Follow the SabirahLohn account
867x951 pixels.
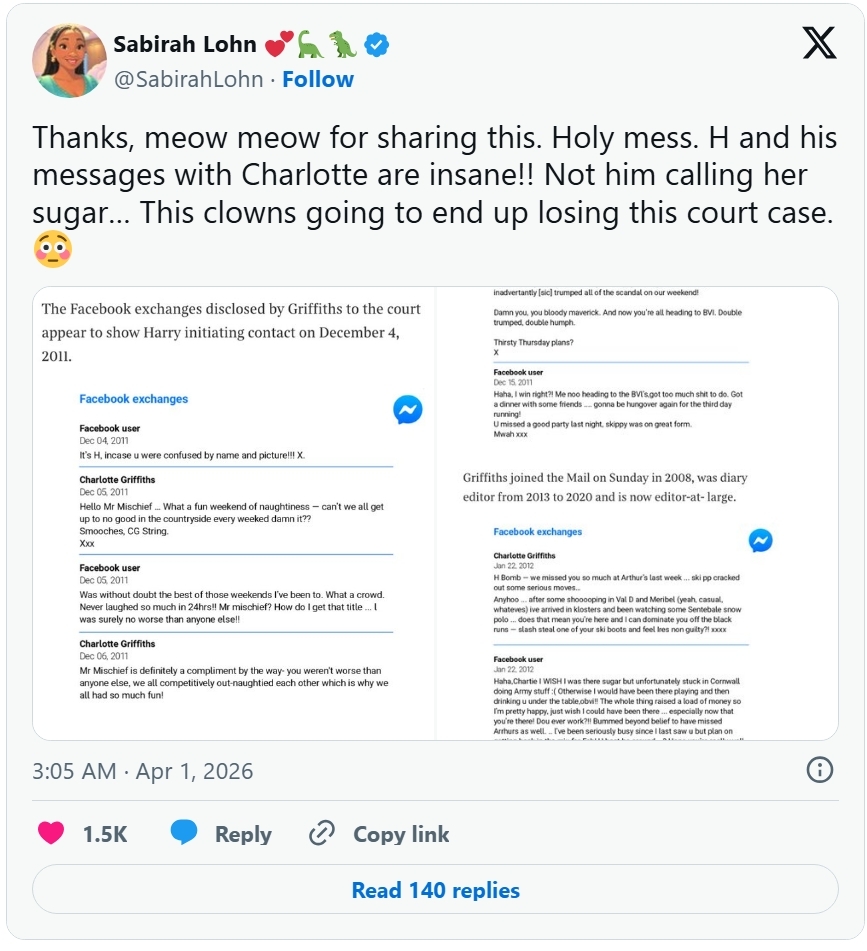[x=318, y=79]
